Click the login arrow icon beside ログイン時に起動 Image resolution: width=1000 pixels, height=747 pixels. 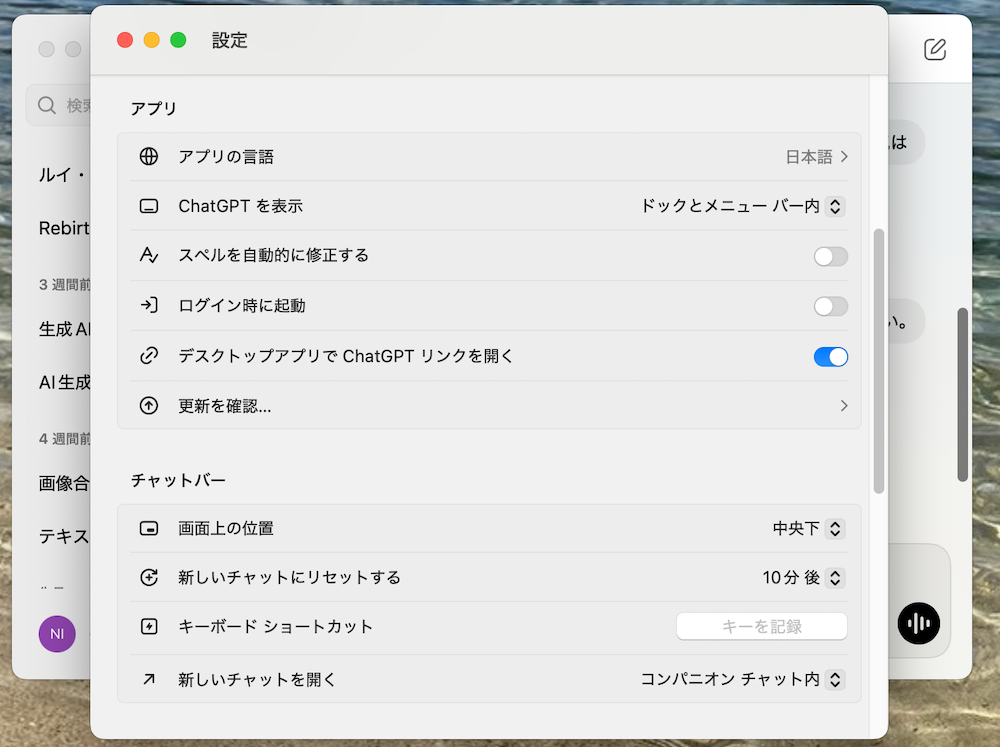pyautogui.click(x=149, y=306)
